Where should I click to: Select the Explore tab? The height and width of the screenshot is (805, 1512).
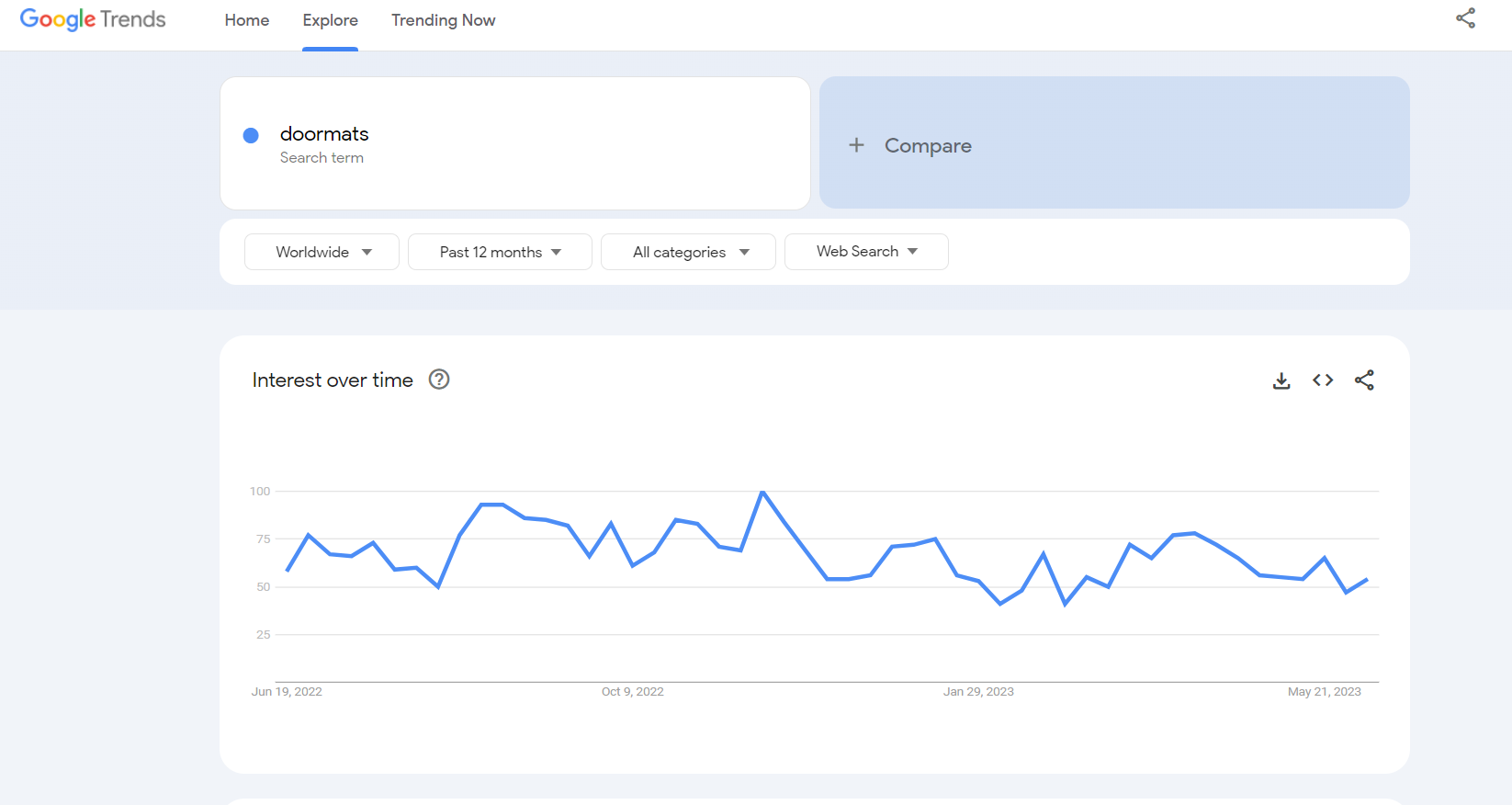331,20
